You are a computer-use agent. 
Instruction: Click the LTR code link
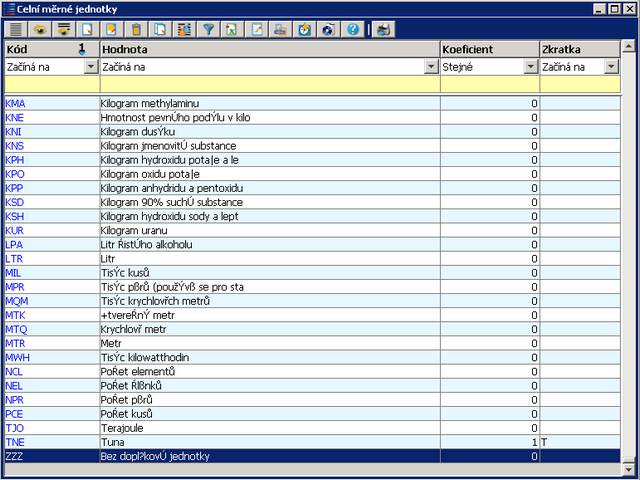14,258
